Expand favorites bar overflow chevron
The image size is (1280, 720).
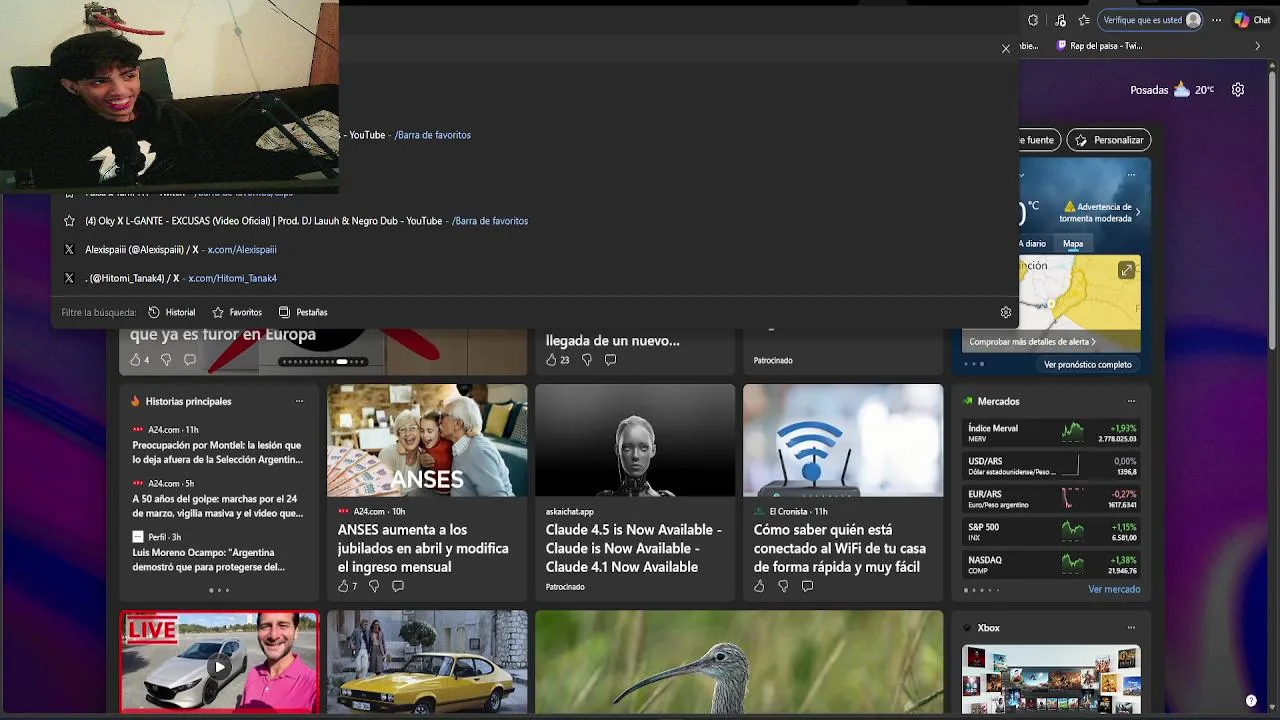pyautogui.click(x=1257, y=46)
